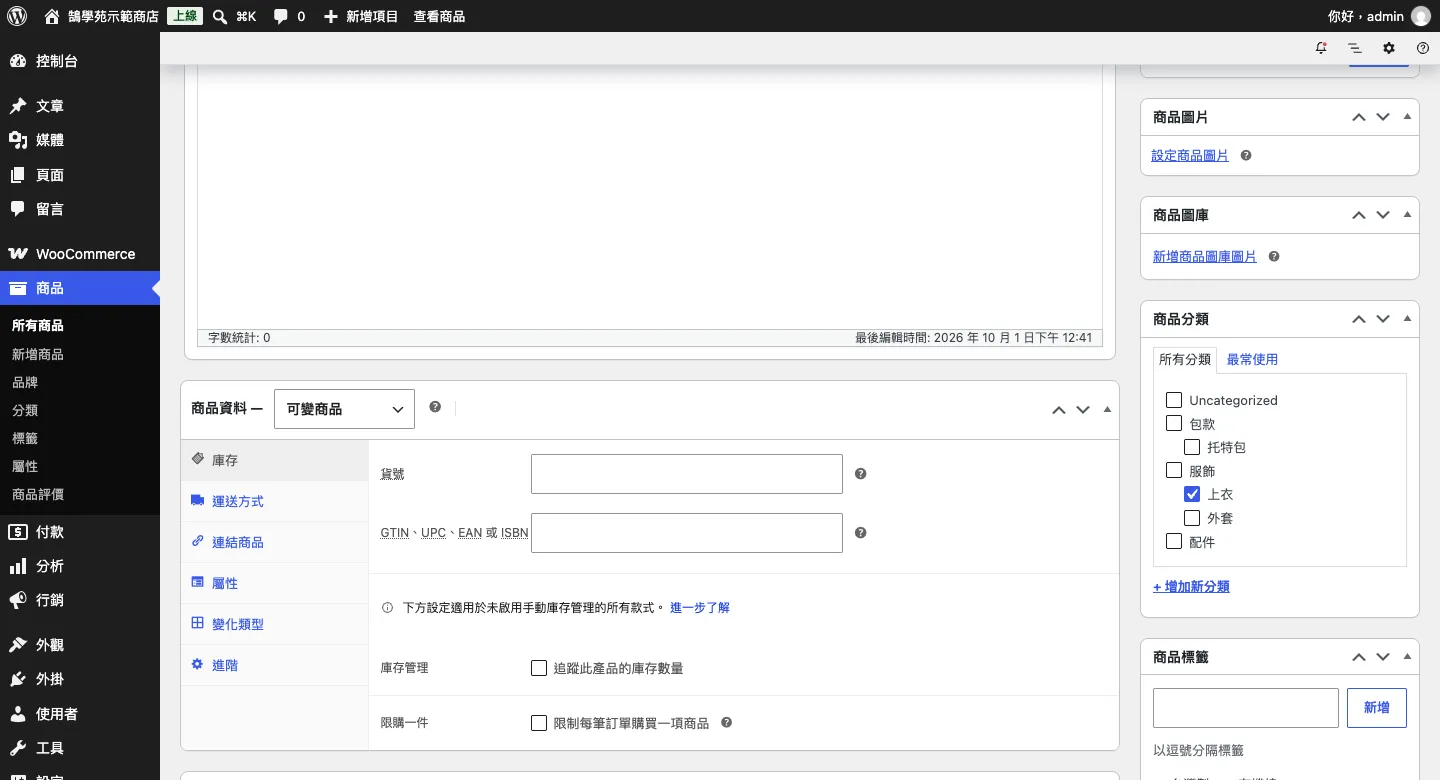Click the 新增商品圖庫圖片 link
This screenshot has height=780, width=1440.
[x=1205, y=257]
